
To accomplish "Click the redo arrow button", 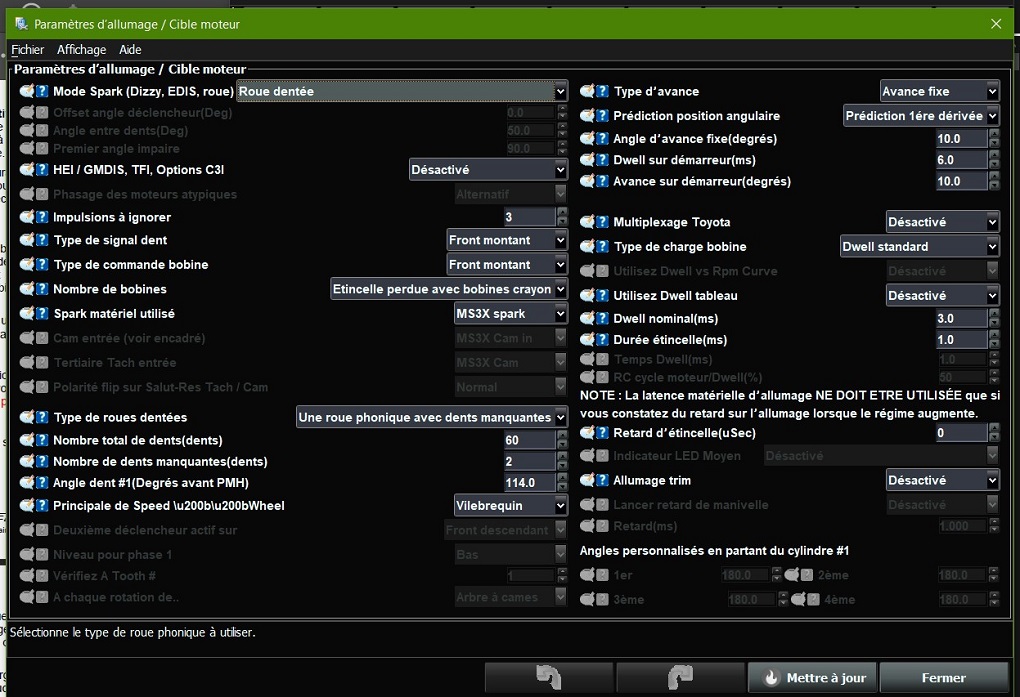I will pyautogui.click(x=679, y=677).
